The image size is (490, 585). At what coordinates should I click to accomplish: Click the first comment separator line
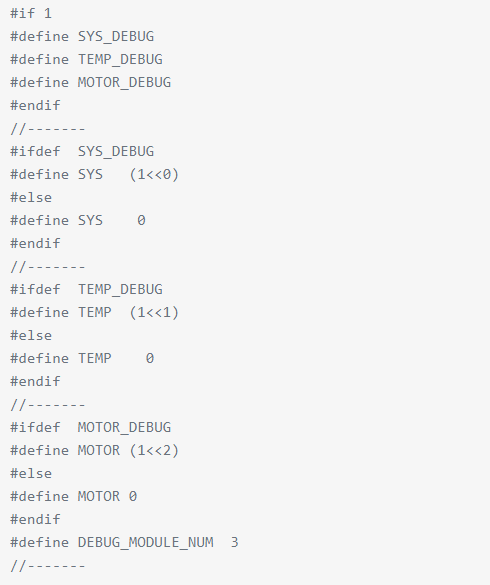(48, 129)
